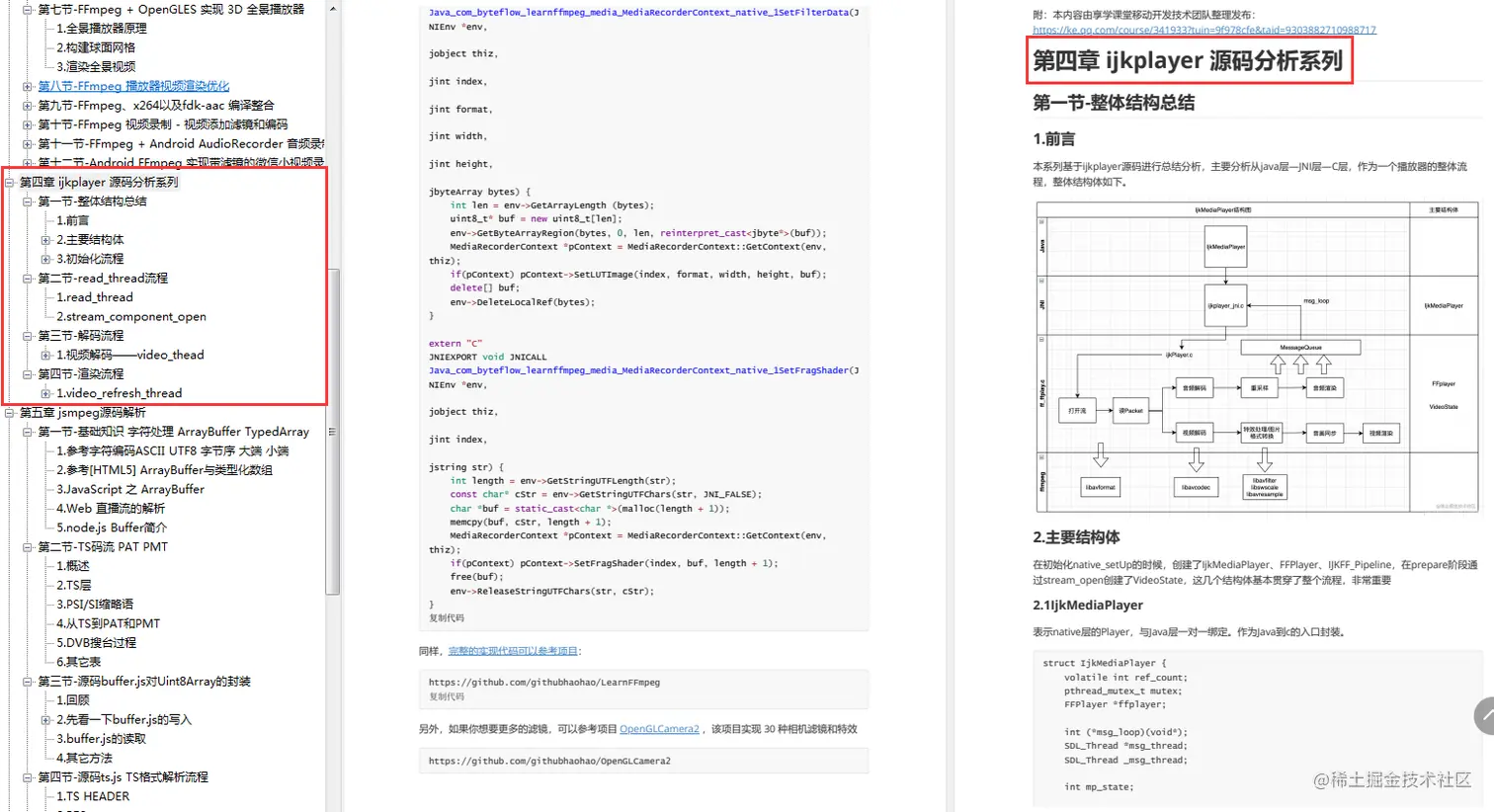The height and width of the screenshot is (812, 1494).
Task: Collapse the 第三节-解码流程 node
Action: 28,336
